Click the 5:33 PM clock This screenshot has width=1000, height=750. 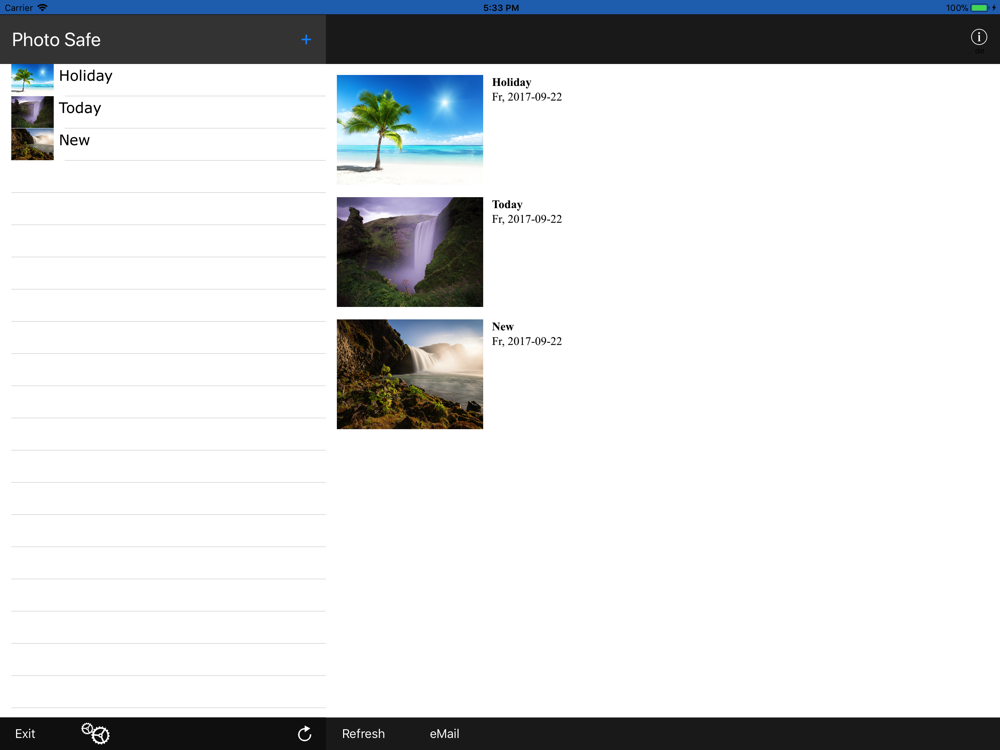501,8
